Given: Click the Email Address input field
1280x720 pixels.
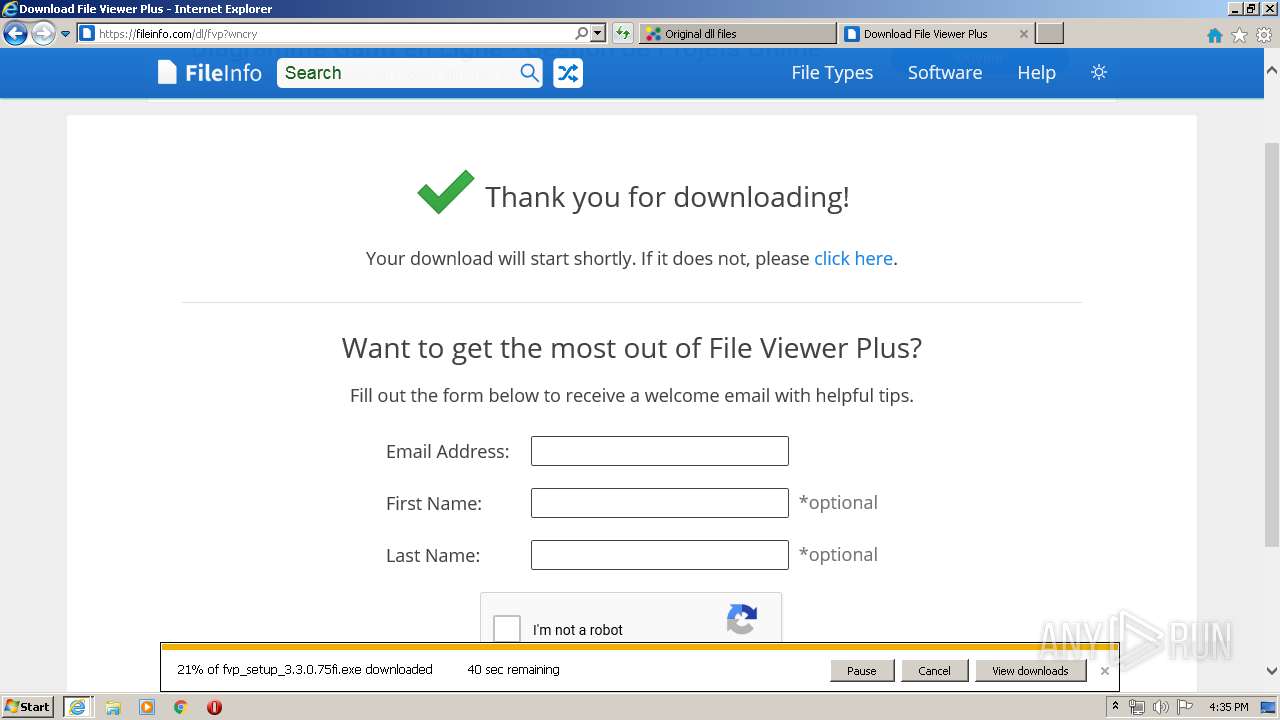Looking at the screenshot, I should click(660, 451).
